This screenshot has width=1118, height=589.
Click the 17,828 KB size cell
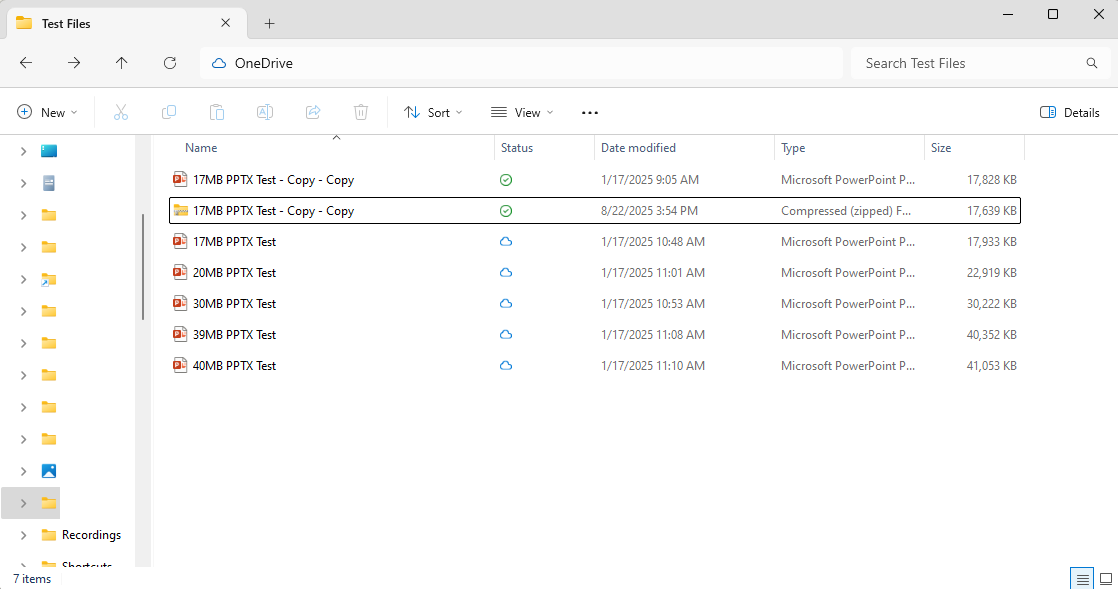point(992,180)
